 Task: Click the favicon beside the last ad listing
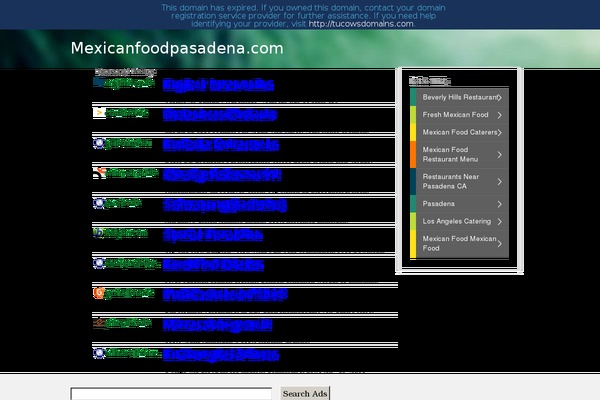(98, 352)
